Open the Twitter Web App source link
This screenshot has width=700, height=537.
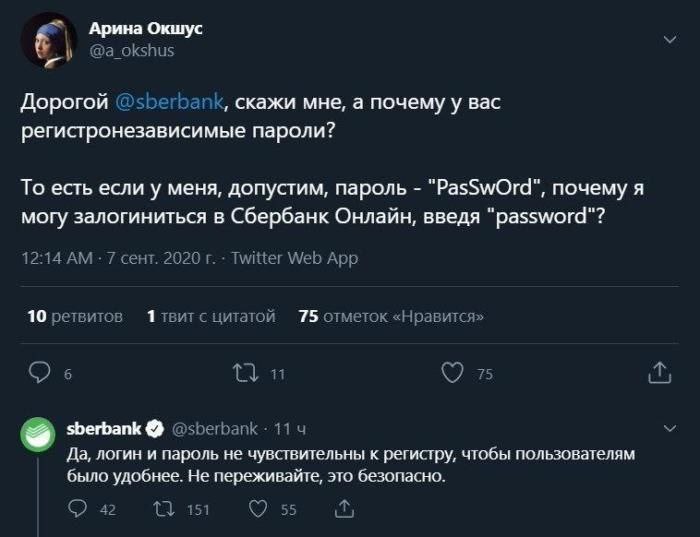click(295, 258)
